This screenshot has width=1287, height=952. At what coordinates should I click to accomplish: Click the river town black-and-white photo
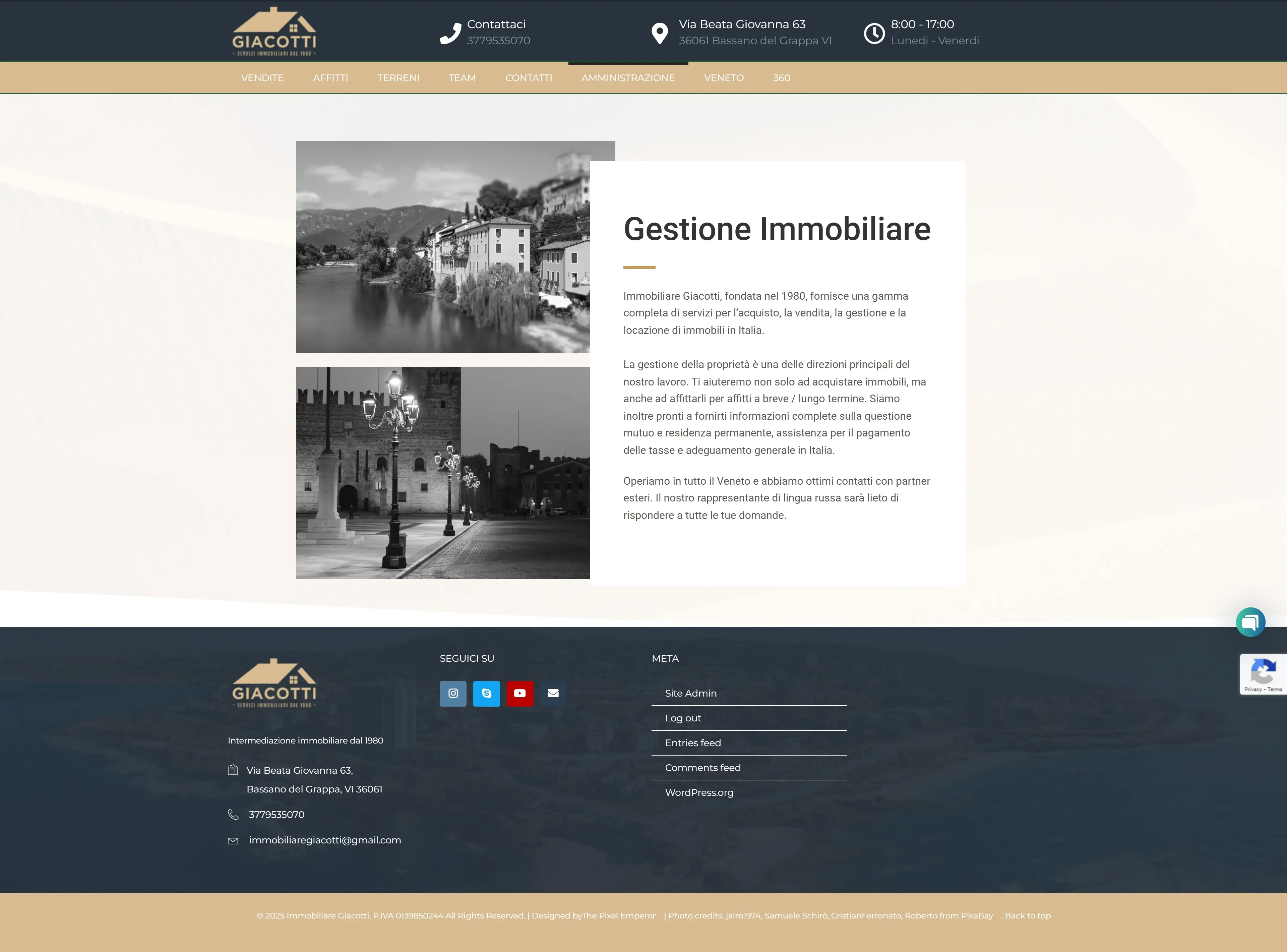click(442, 247)
